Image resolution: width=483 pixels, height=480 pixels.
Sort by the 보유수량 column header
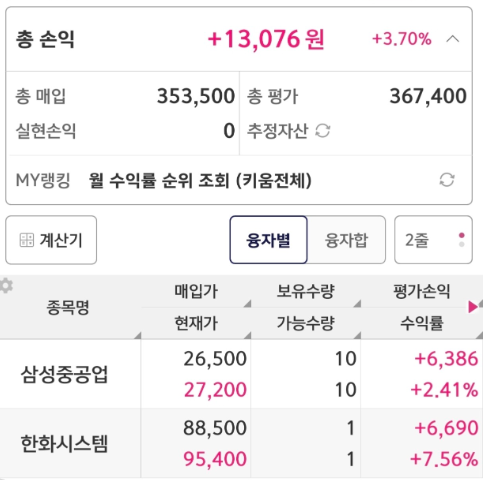coord(305,291)
